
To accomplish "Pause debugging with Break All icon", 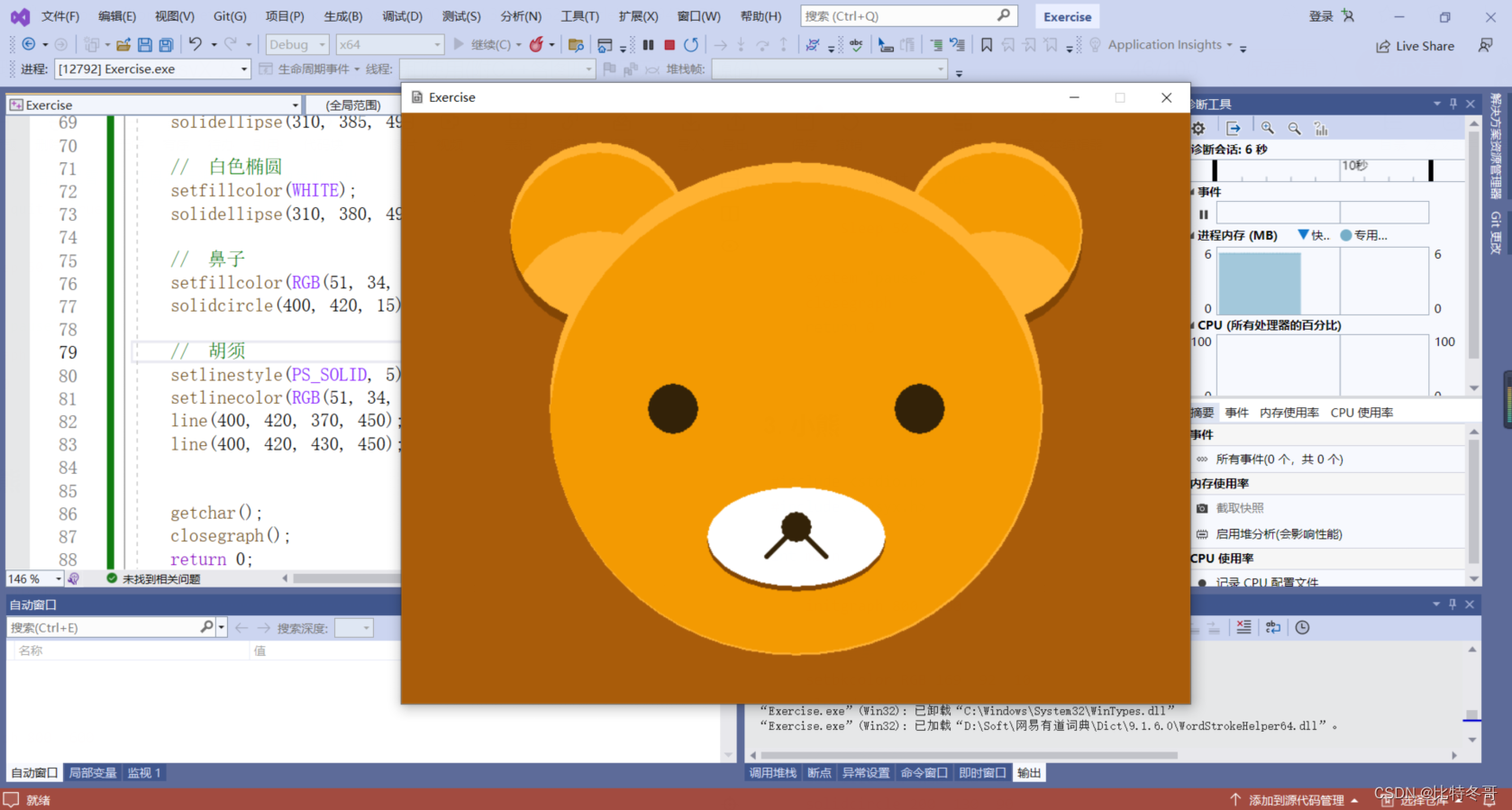I will click(648, 44).
